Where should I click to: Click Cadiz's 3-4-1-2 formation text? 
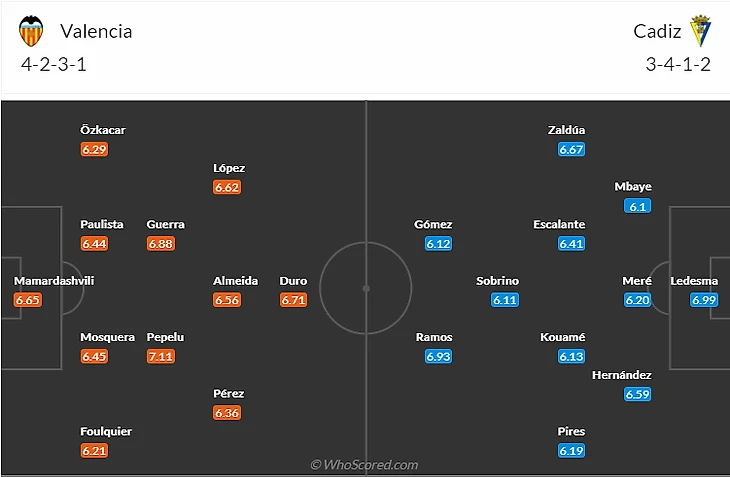677,65
